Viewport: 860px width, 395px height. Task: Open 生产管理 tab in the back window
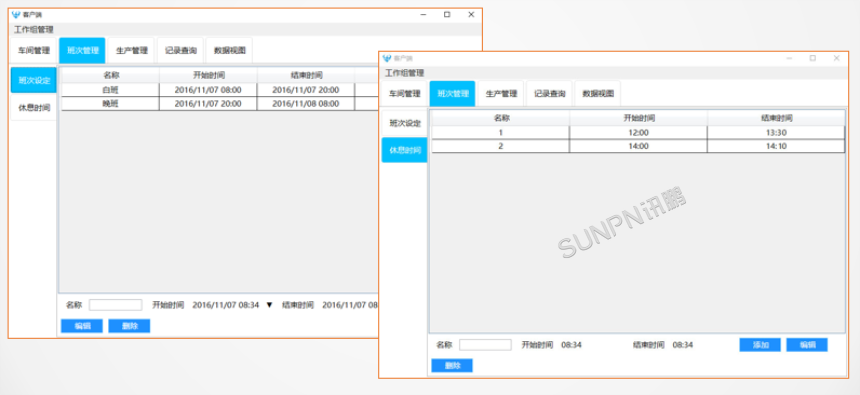[x=132, y=50]
